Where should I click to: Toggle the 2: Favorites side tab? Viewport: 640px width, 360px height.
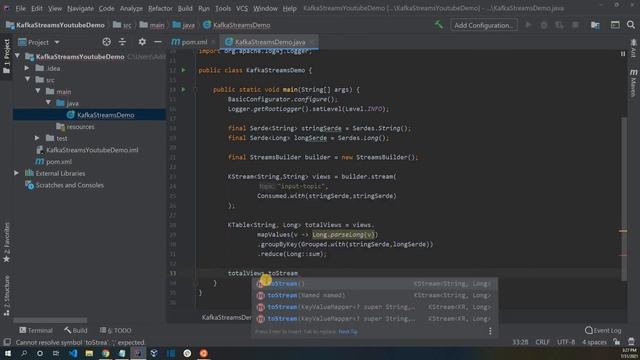[6, 242]
